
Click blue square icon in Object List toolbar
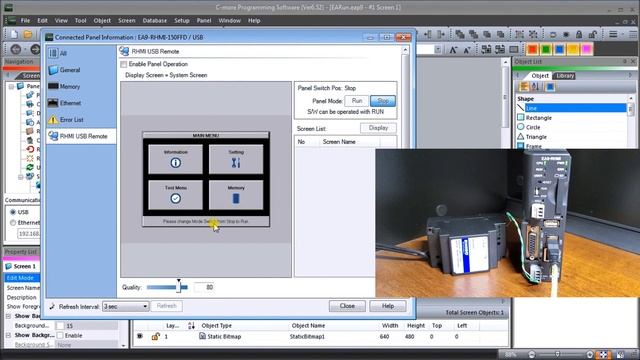pos(550,87)
